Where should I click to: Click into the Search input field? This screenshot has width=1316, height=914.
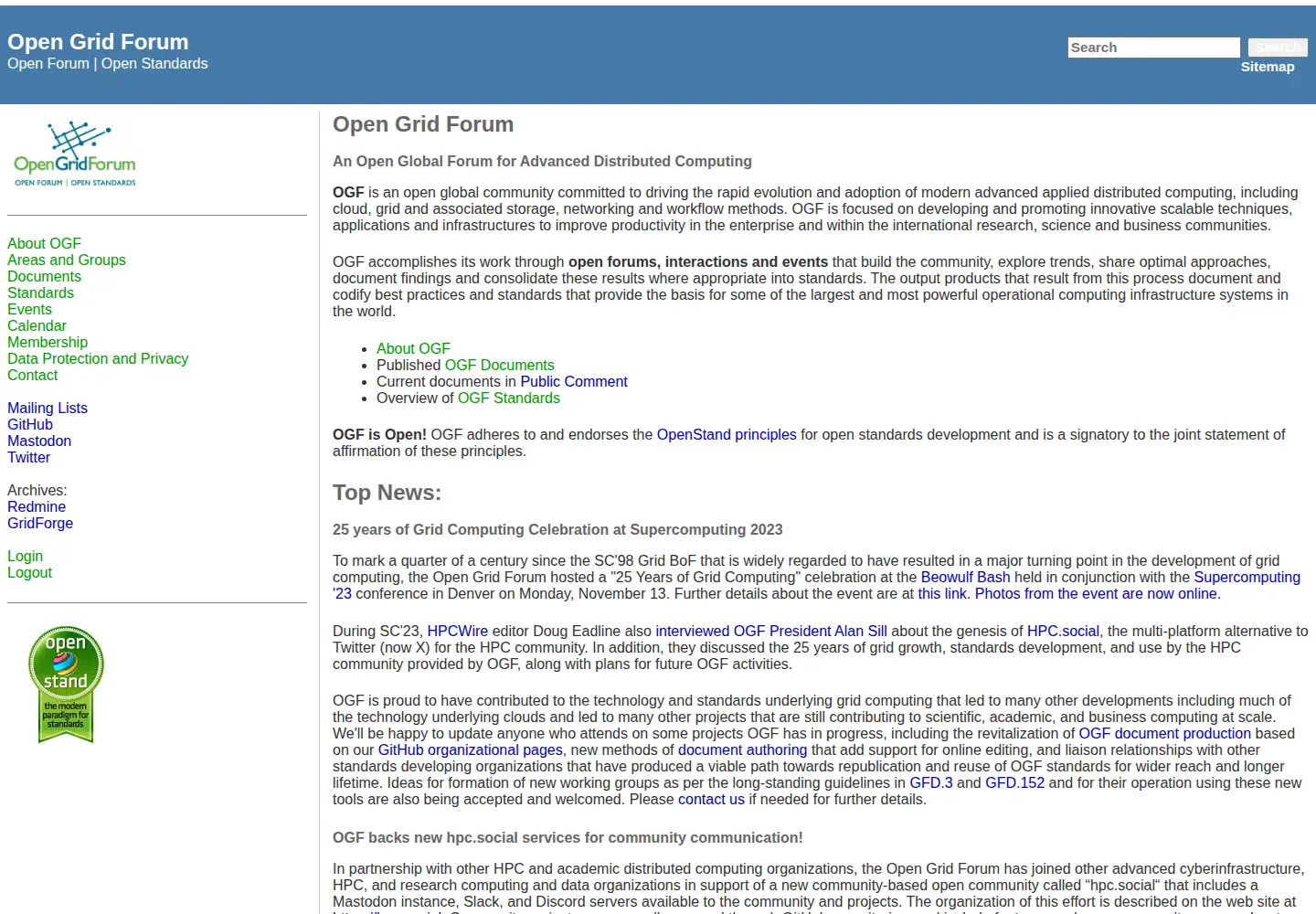pos(1153,48)
